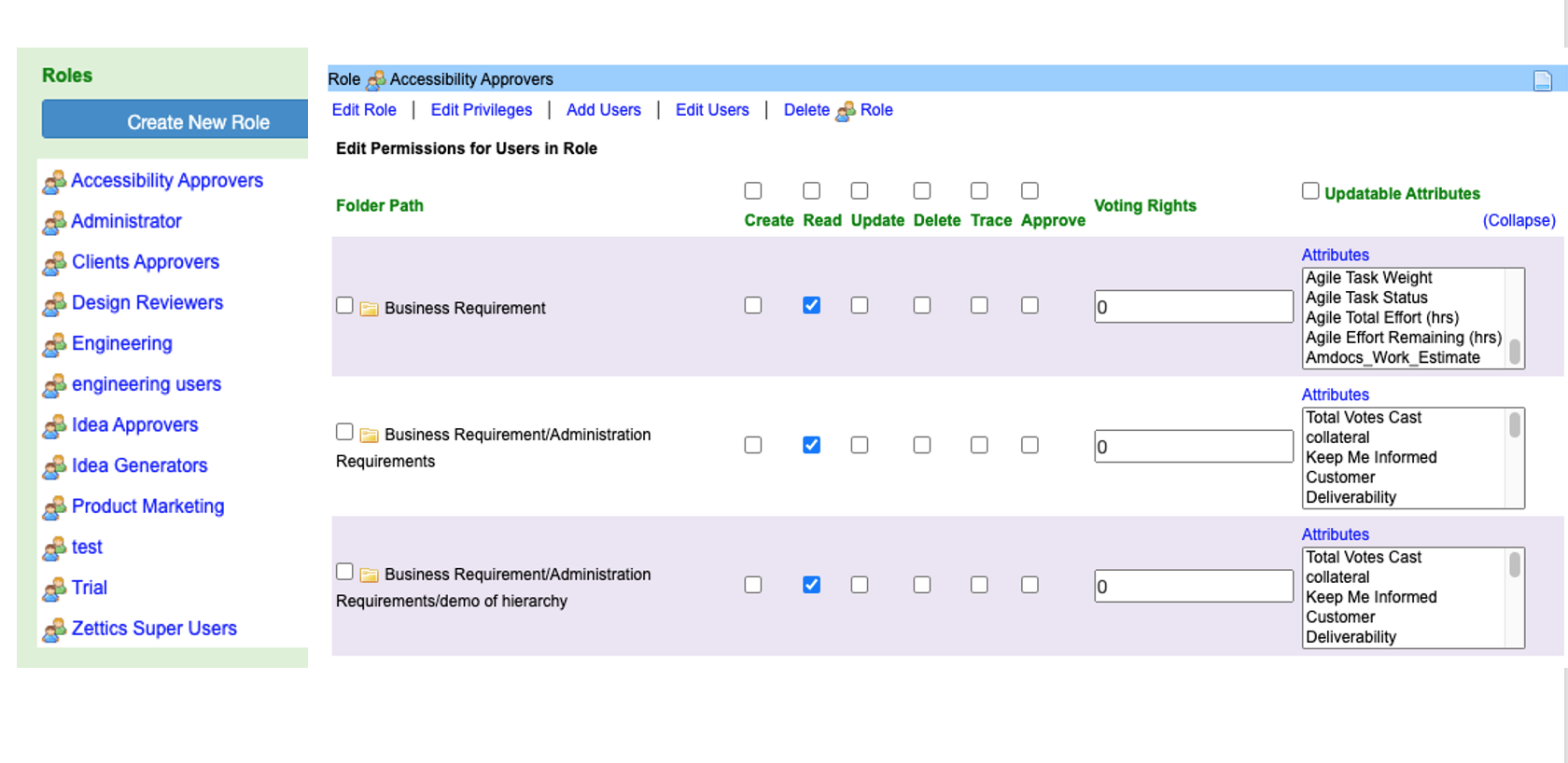The height and width of the screenshot is (763, 1568).
Task: Open the Edit Privileges tab
Action: 482,110
